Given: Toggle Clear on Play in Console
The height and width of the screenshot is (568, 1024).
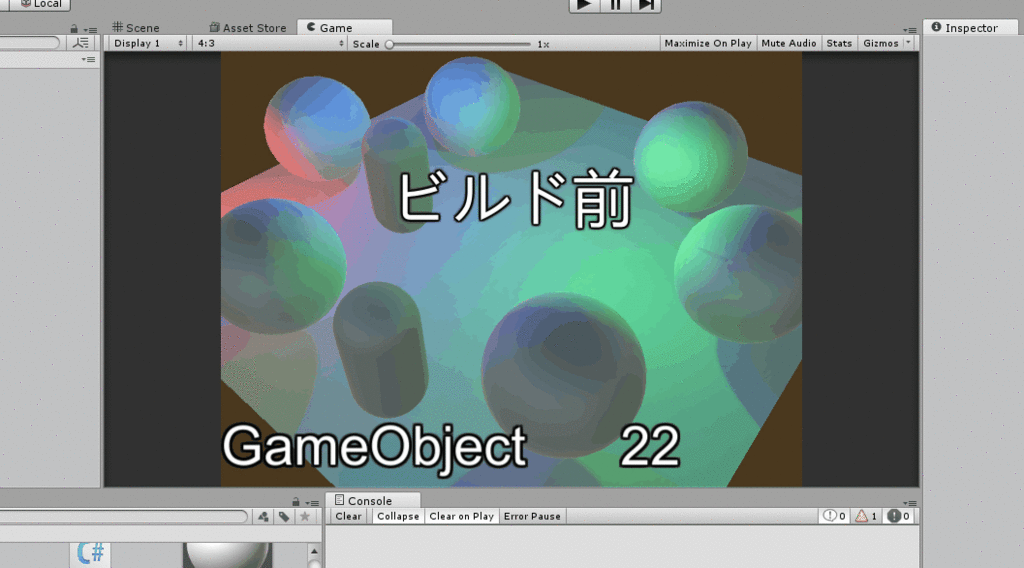Looking at the screenshot, I should click(x=461, y=516).
